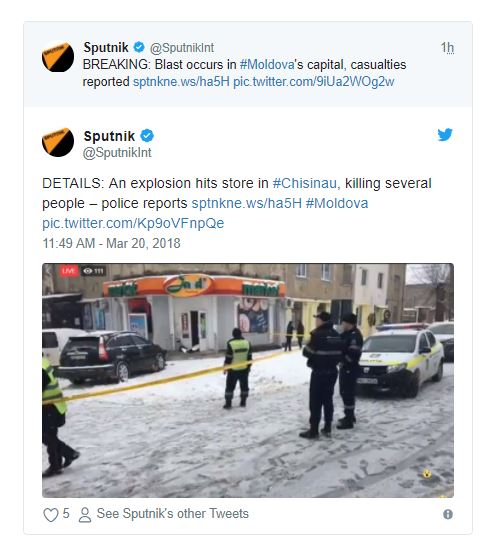Open #Moldova hashtag in main tweet
Viewport: 502px width, 546px height.
(x=337, y=203)
